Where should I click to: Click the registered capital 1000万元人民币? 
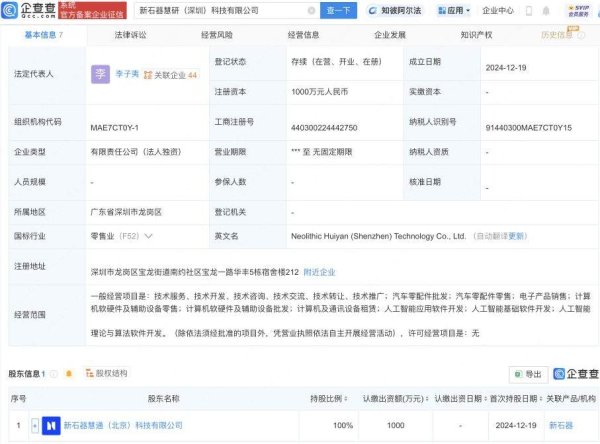click(x=320, y=92)
